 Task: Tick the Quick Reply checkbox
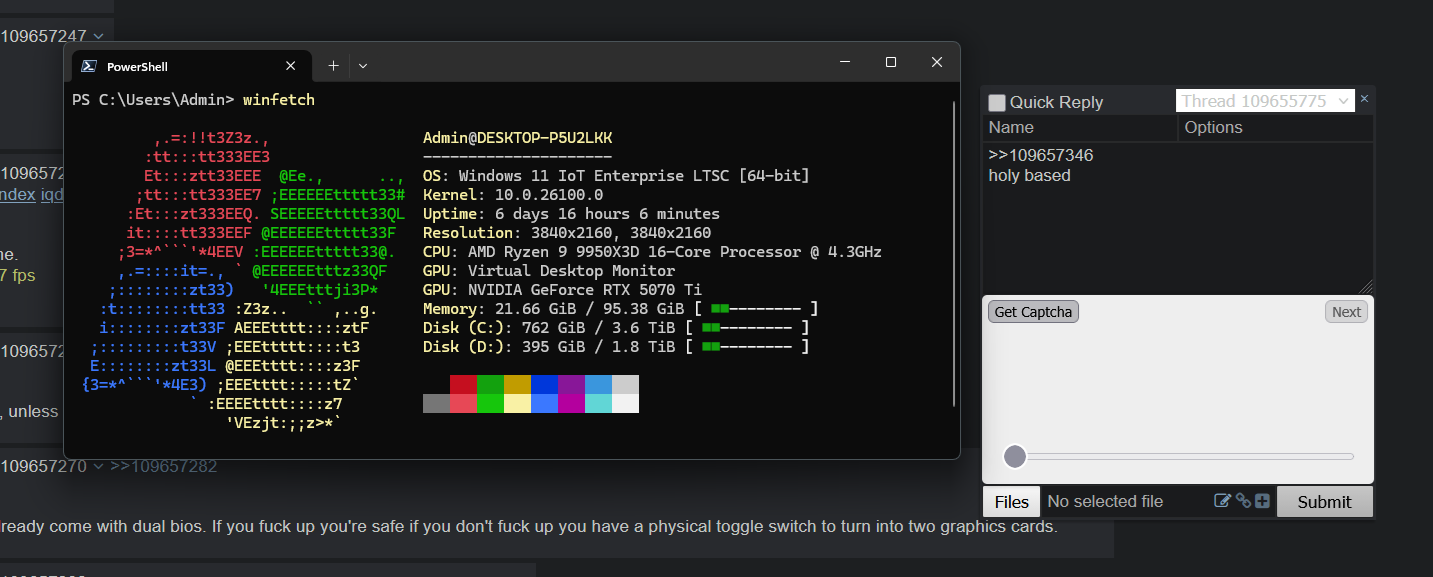(x=997, y=102)
